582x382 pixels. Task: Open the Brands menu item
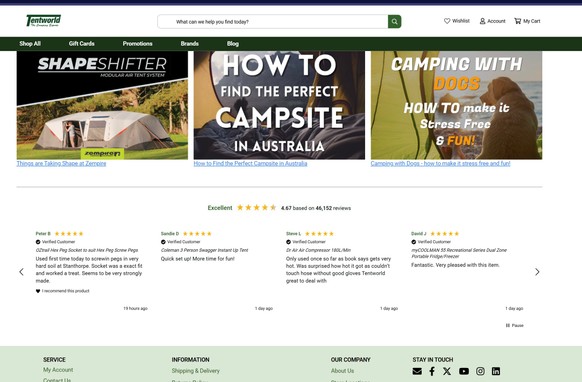pyautogui.click(x=190, y=43)
